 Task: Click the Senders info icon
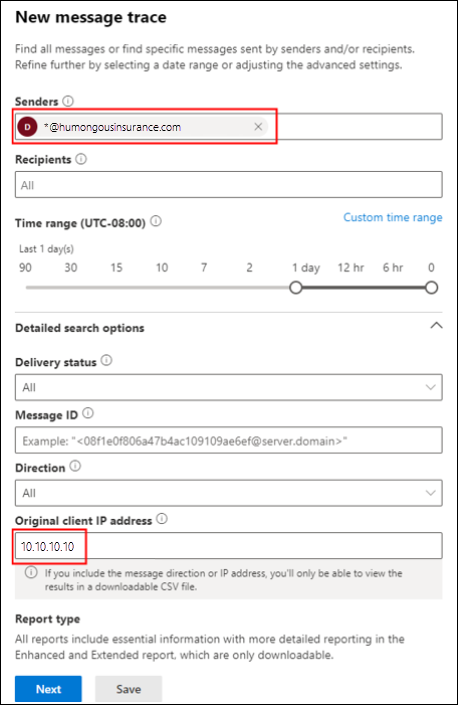68,101
